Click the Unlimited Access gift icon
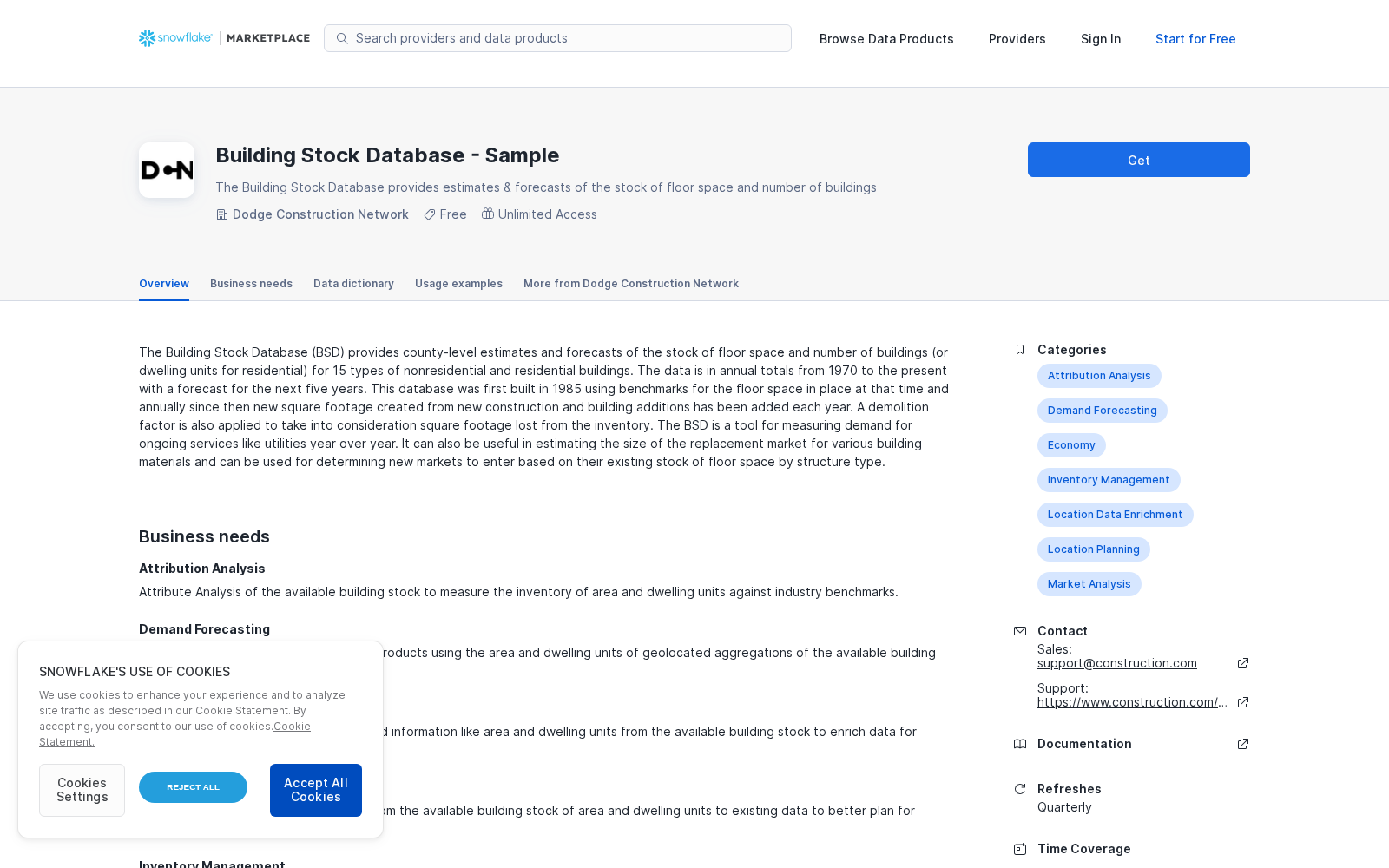 point(488,214)
